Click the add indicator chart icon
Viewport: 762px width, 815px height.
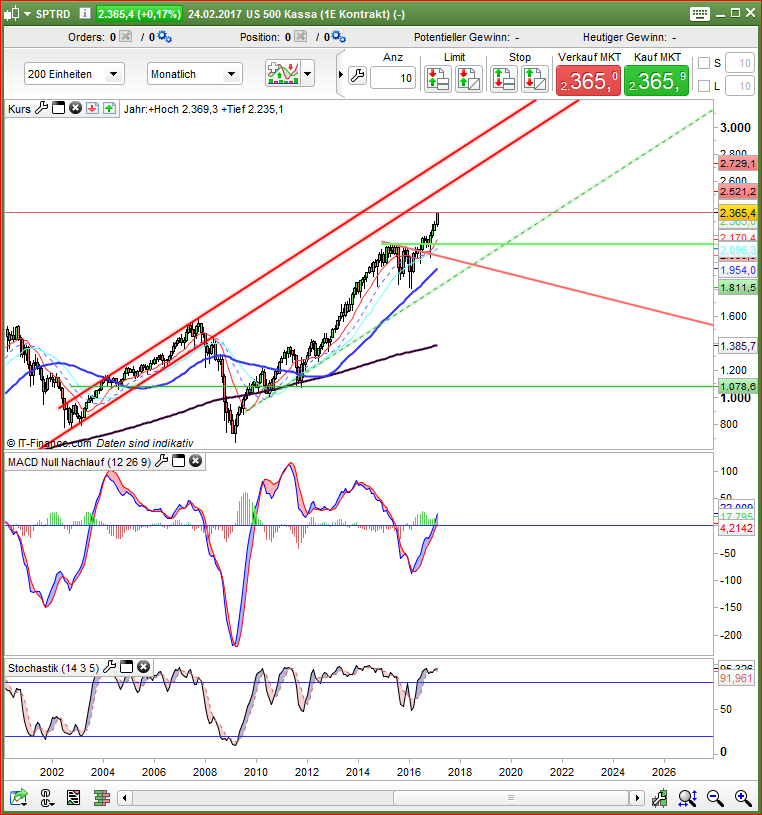click(x=282, y=73)
